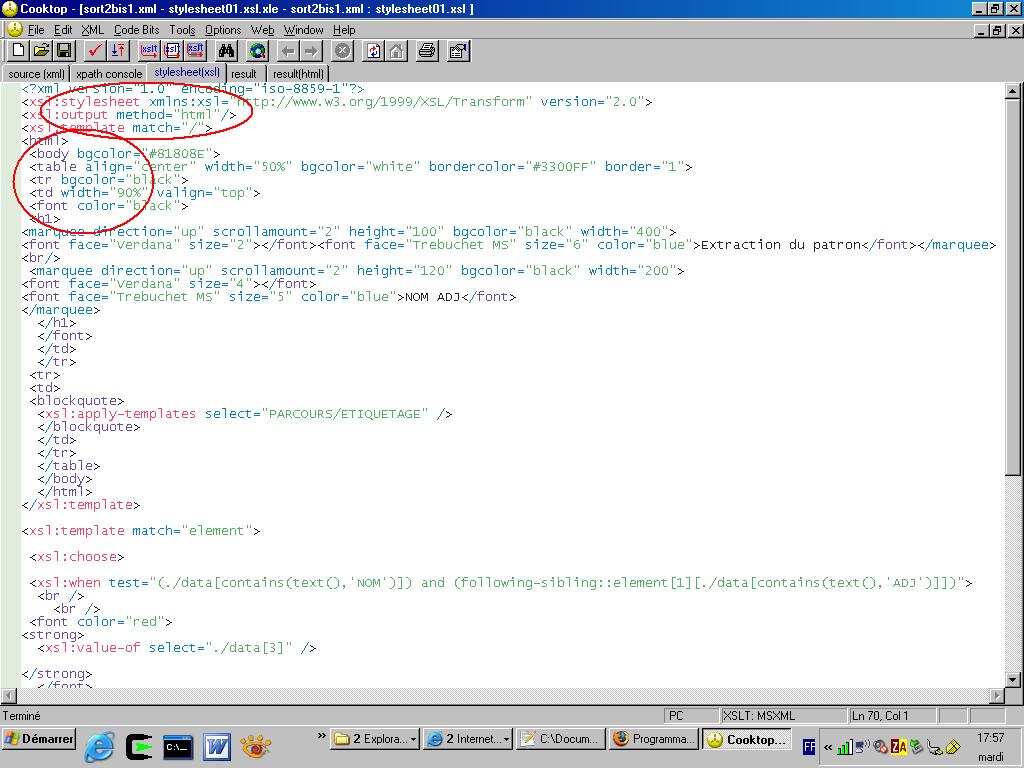Click the Démarrer start button
The width and height of the screenshot is (1024, 768).
coord(39,739)
